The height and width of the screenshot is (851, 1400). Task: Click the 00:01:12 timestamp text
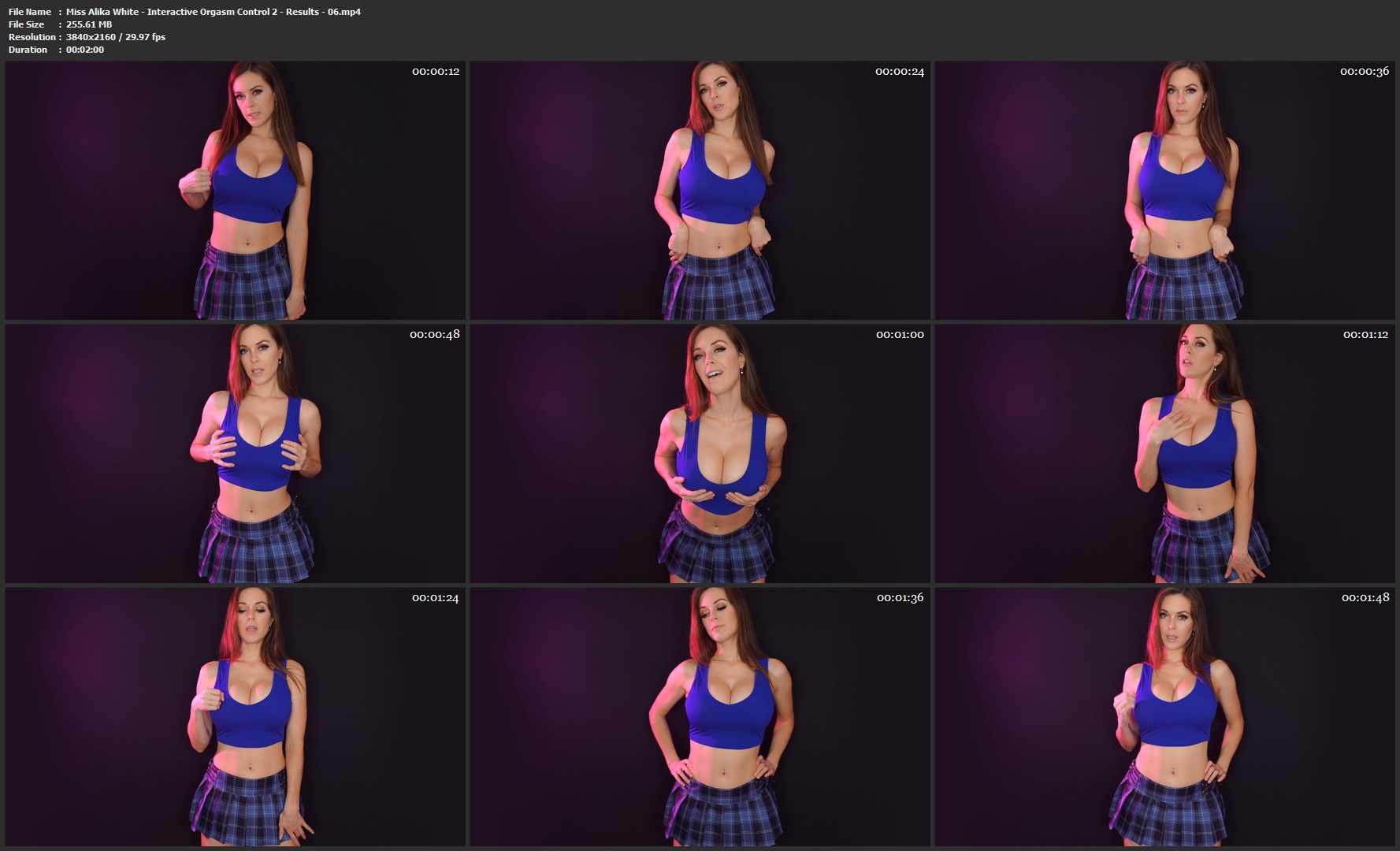coord(1365,335)
